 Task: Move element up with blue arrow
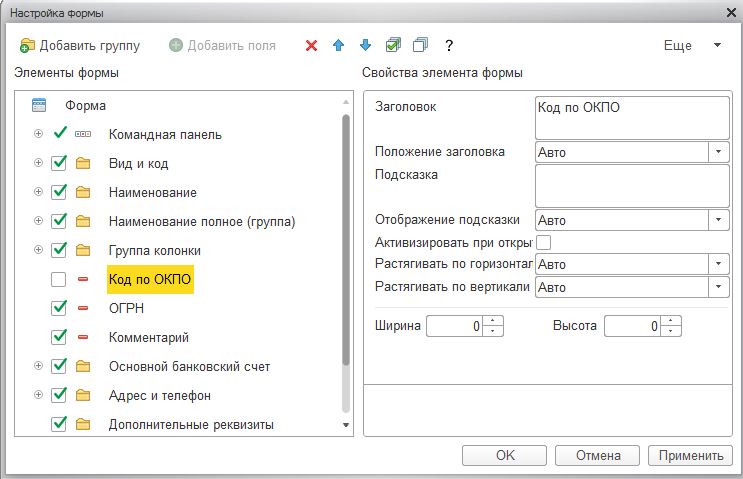(338, 45)
